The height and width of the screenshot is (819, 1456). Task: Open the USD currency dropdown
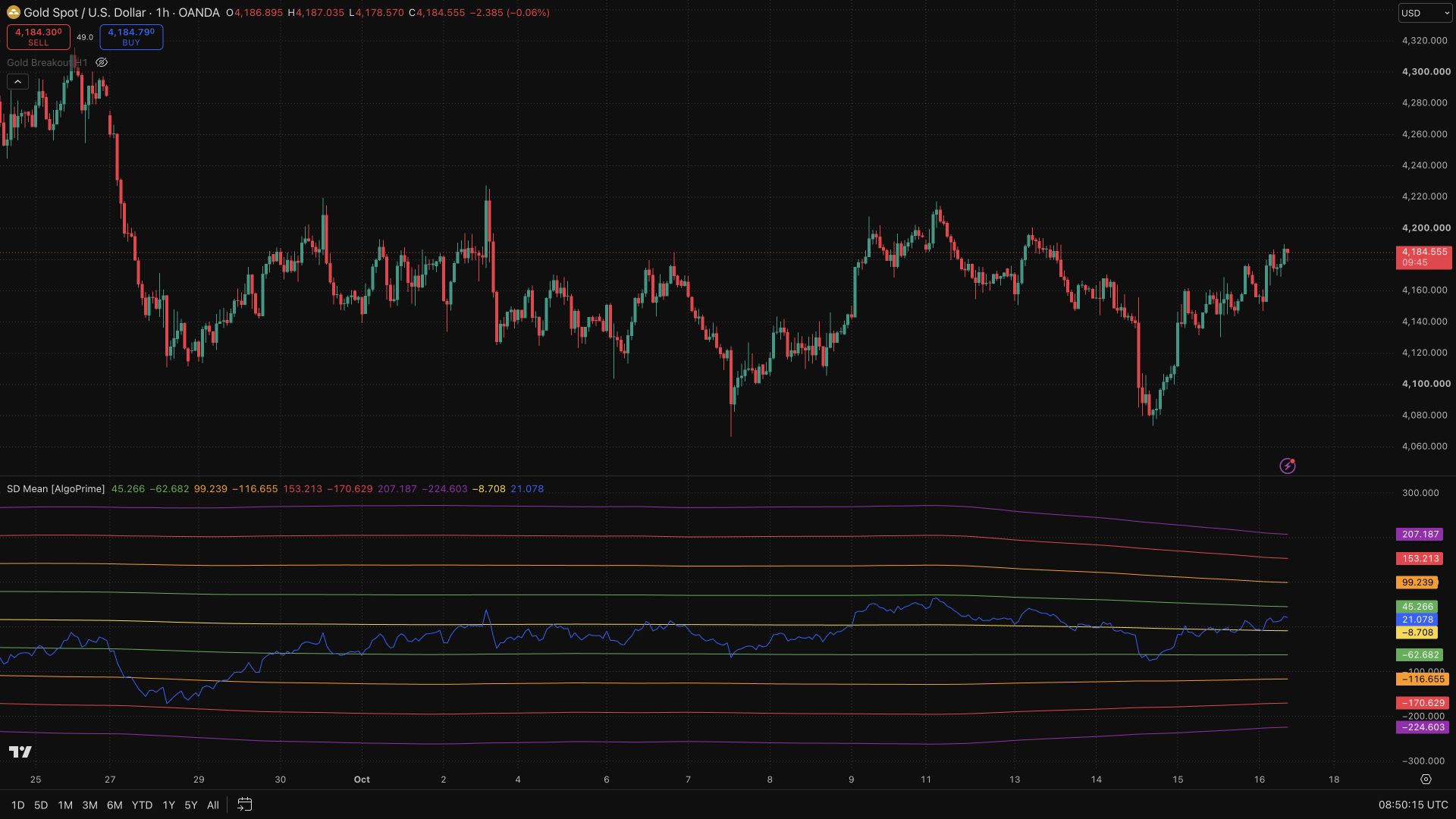point(1425,13)
